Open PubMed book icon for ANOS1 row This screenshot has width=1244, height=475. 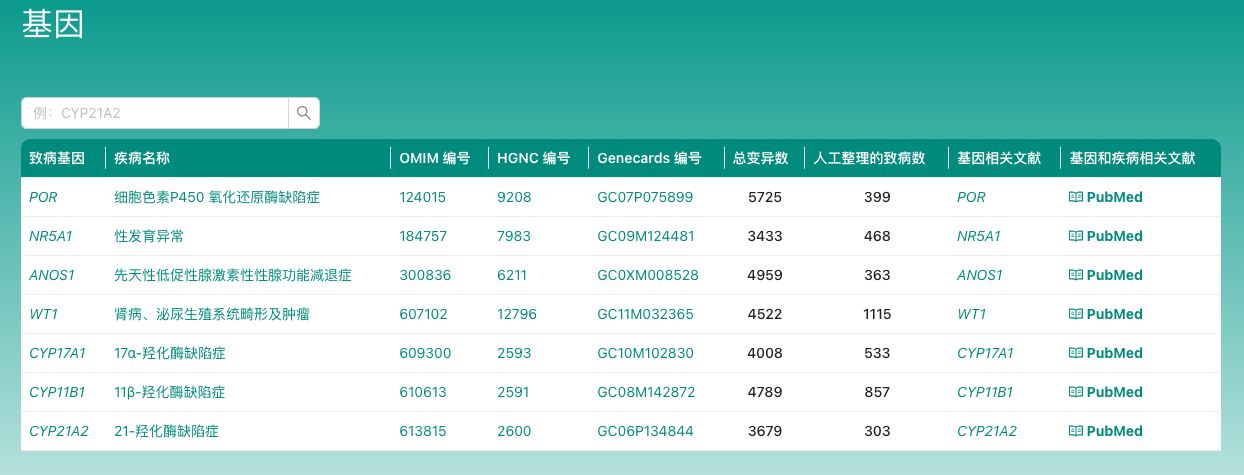coord(1076,275)
